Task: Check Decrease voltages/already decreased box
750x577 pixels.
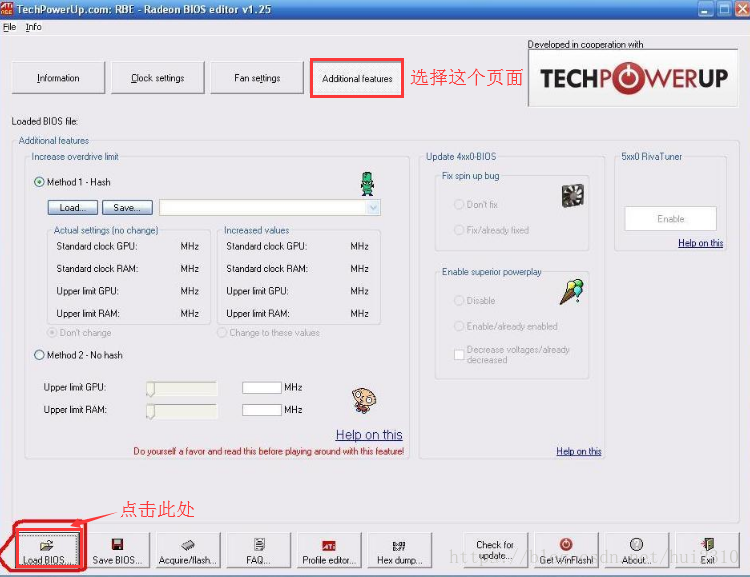Action: (459, 355)
